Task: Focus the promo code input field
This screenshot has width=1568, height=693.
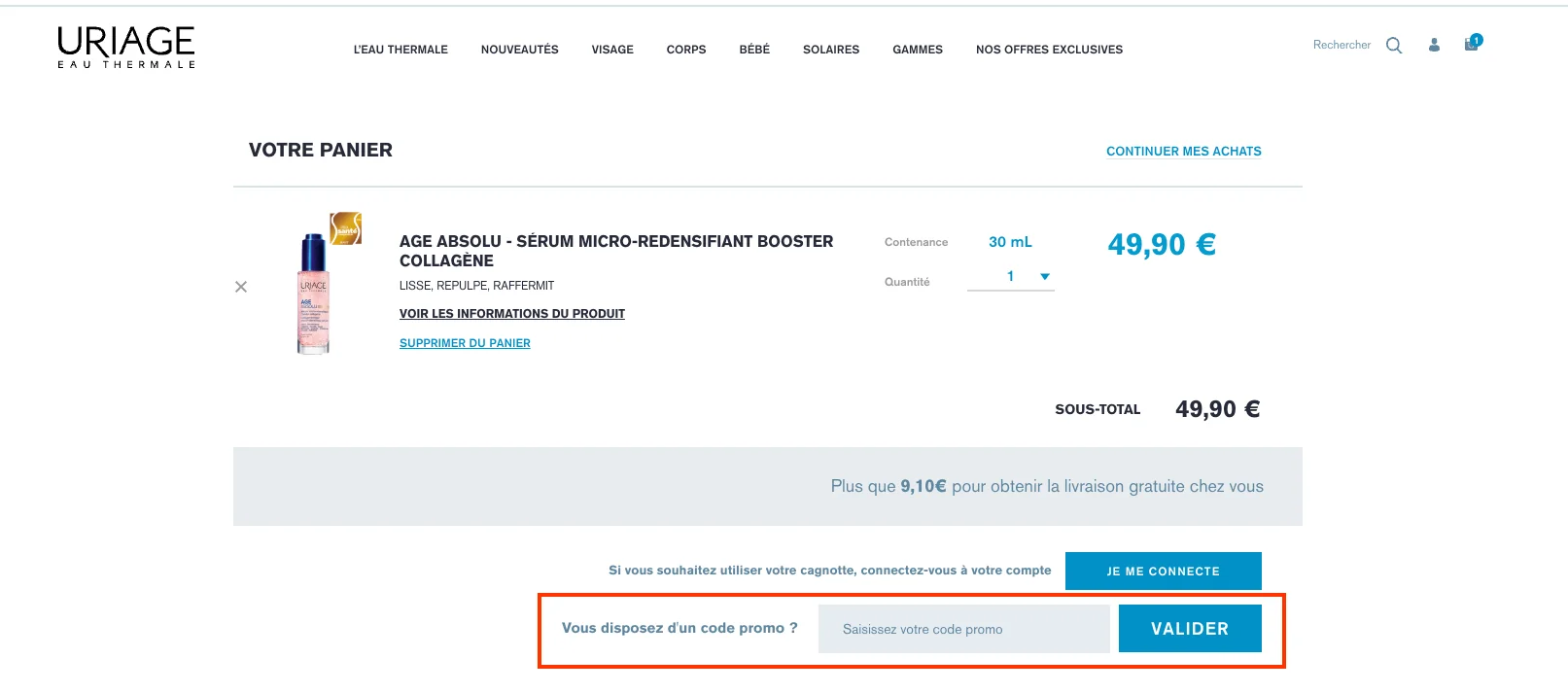Action: tap(964, 629)
